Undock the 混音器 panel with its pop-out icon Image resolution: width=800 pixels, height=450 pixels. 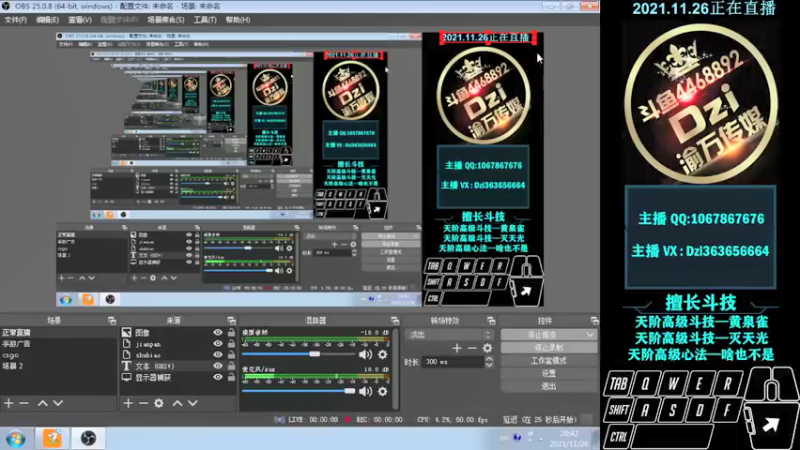click(x=394, y=320)
